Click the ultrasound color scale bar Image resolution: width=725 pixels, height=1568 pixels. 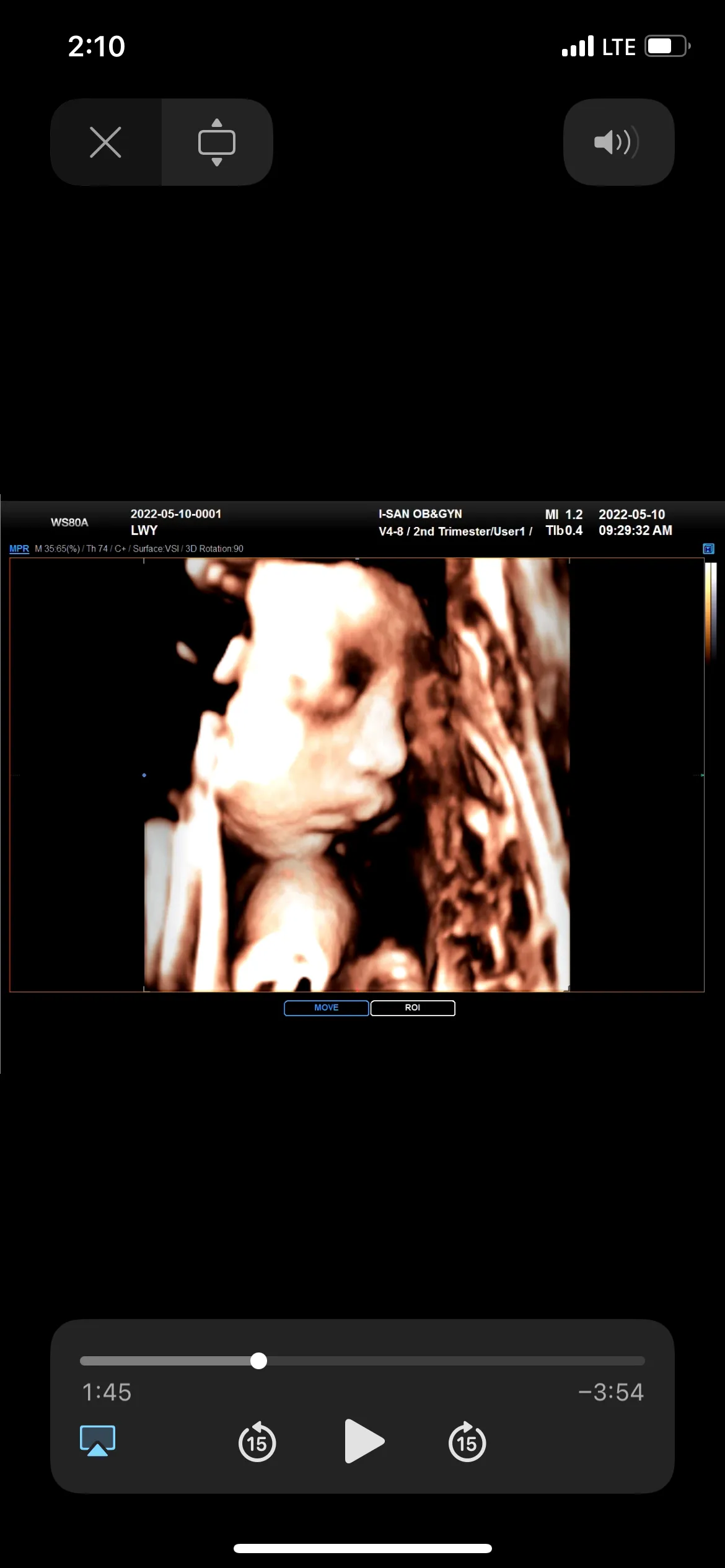pos(710,612)
